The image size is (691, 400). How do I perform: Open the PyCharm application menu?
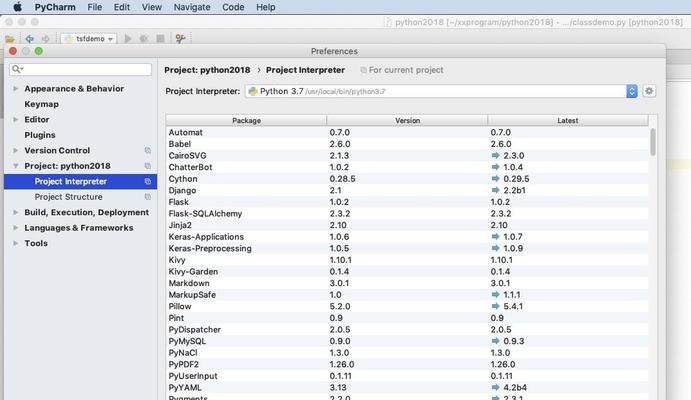click(x=55, y=7)
